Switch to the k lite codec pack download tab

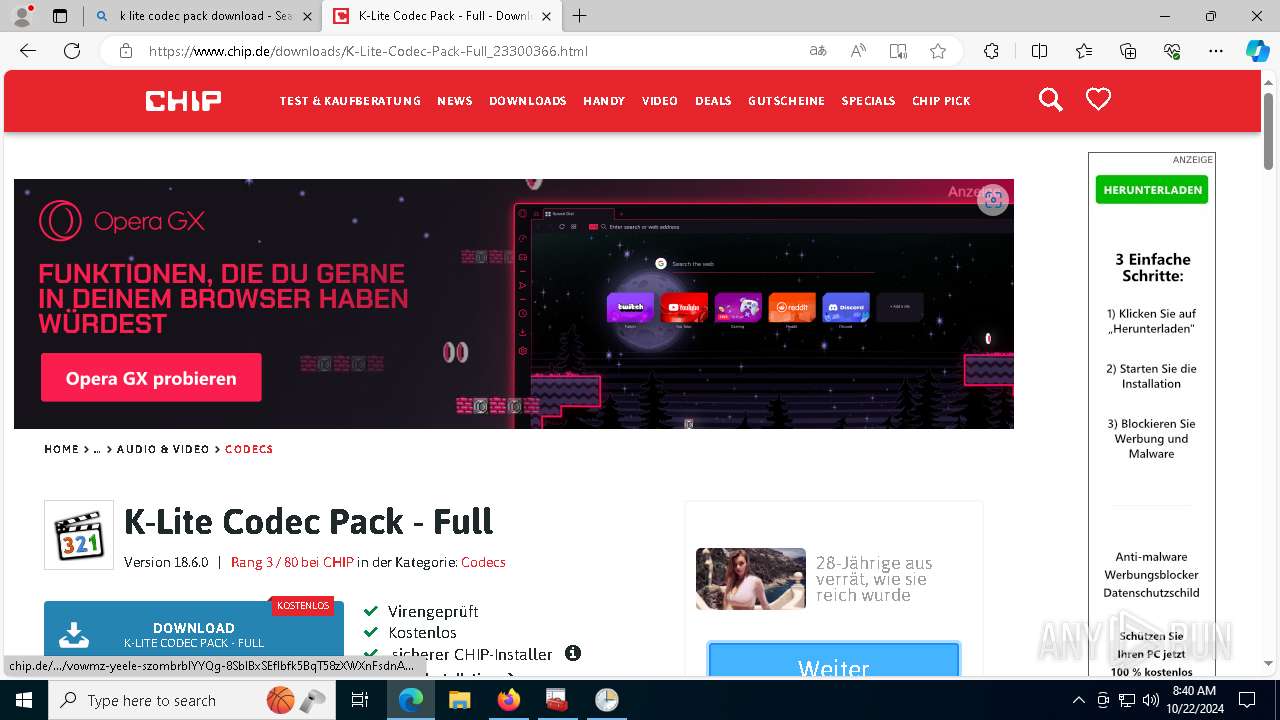[x=204, y=16]
